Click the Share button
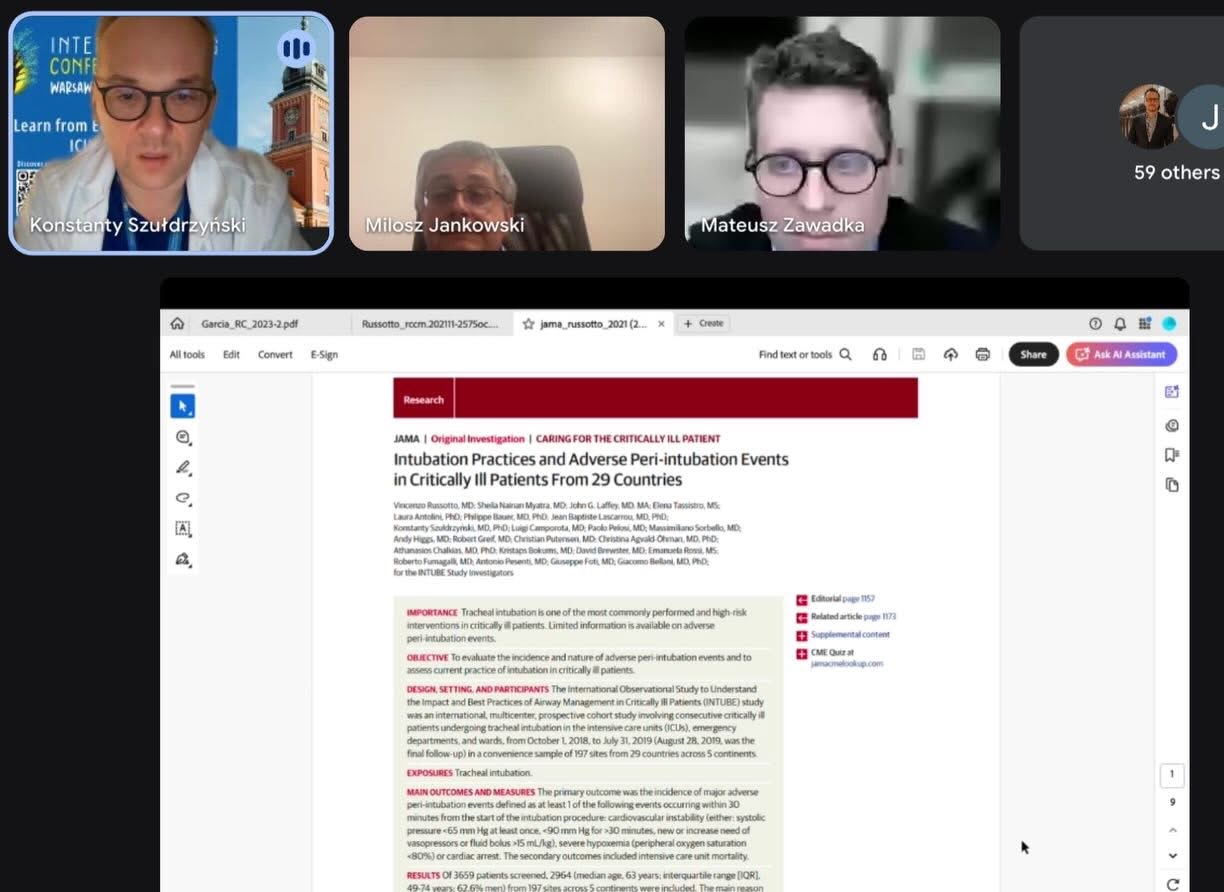The width and height of the screenshot is (1224, 892). coord(1033,354)
